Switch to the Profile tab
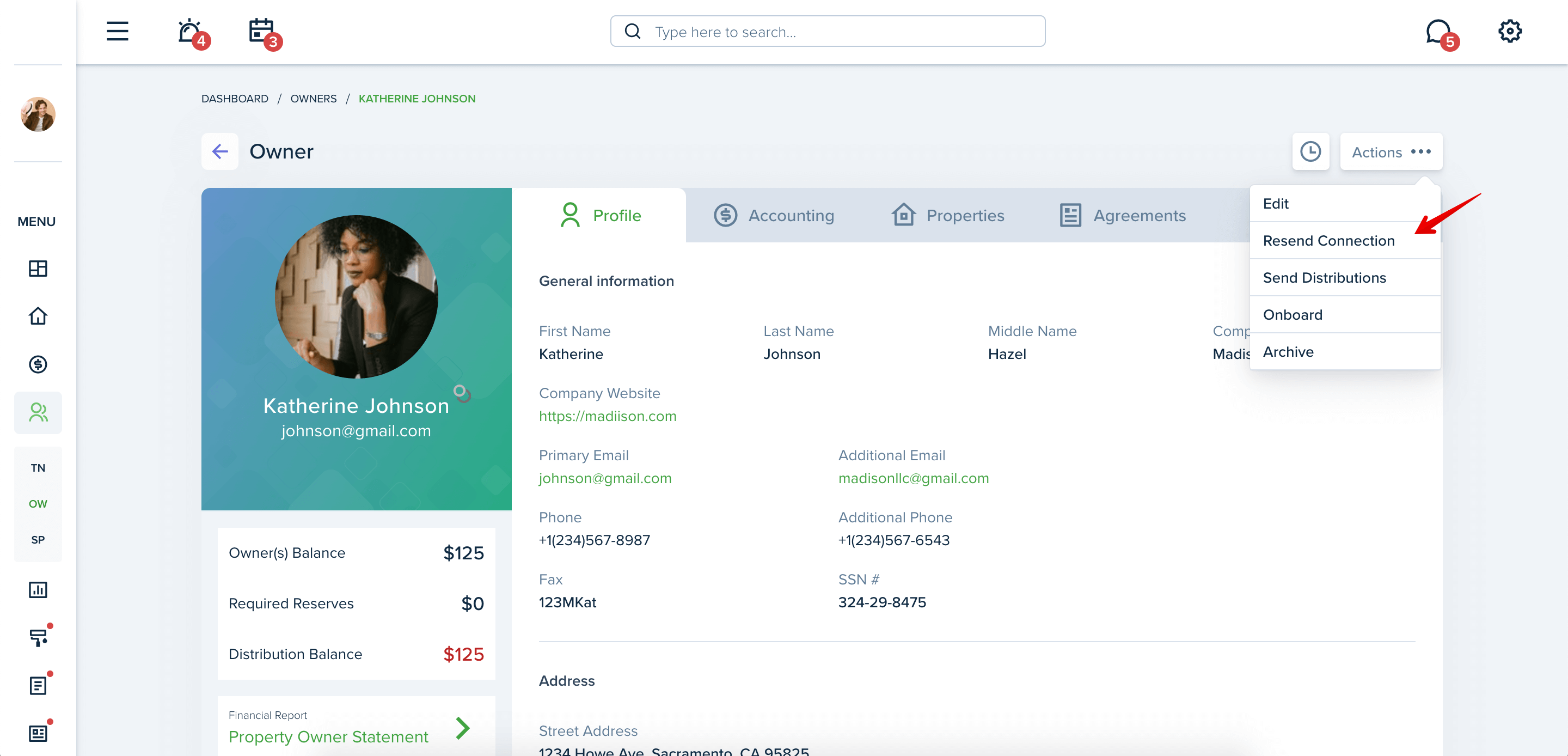The width and height of the screenshot is (1568, 756). pos(599,216)
